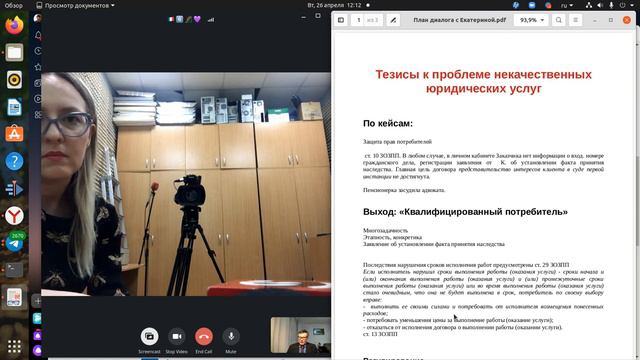
Task: Click the PDF viewer vertical scrollbar
Action: pyautogui.click(x=638, y=200)
